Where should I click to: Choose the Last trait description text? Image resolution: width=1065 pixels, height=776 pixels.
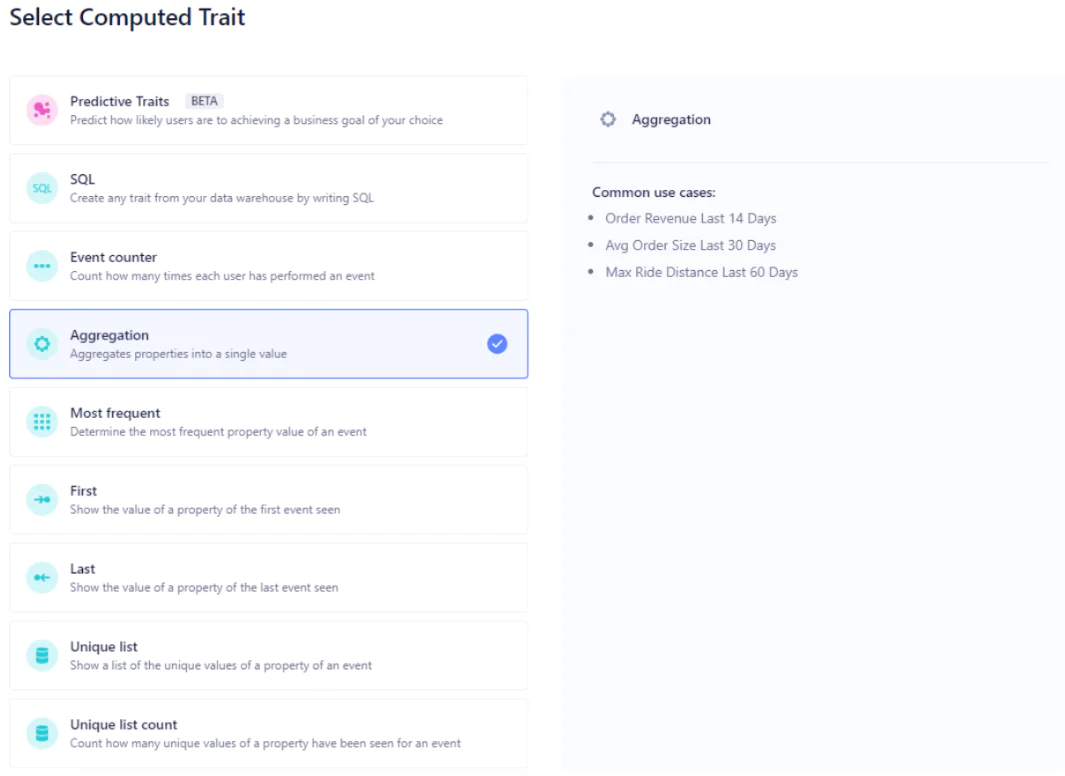click(204, 588)
